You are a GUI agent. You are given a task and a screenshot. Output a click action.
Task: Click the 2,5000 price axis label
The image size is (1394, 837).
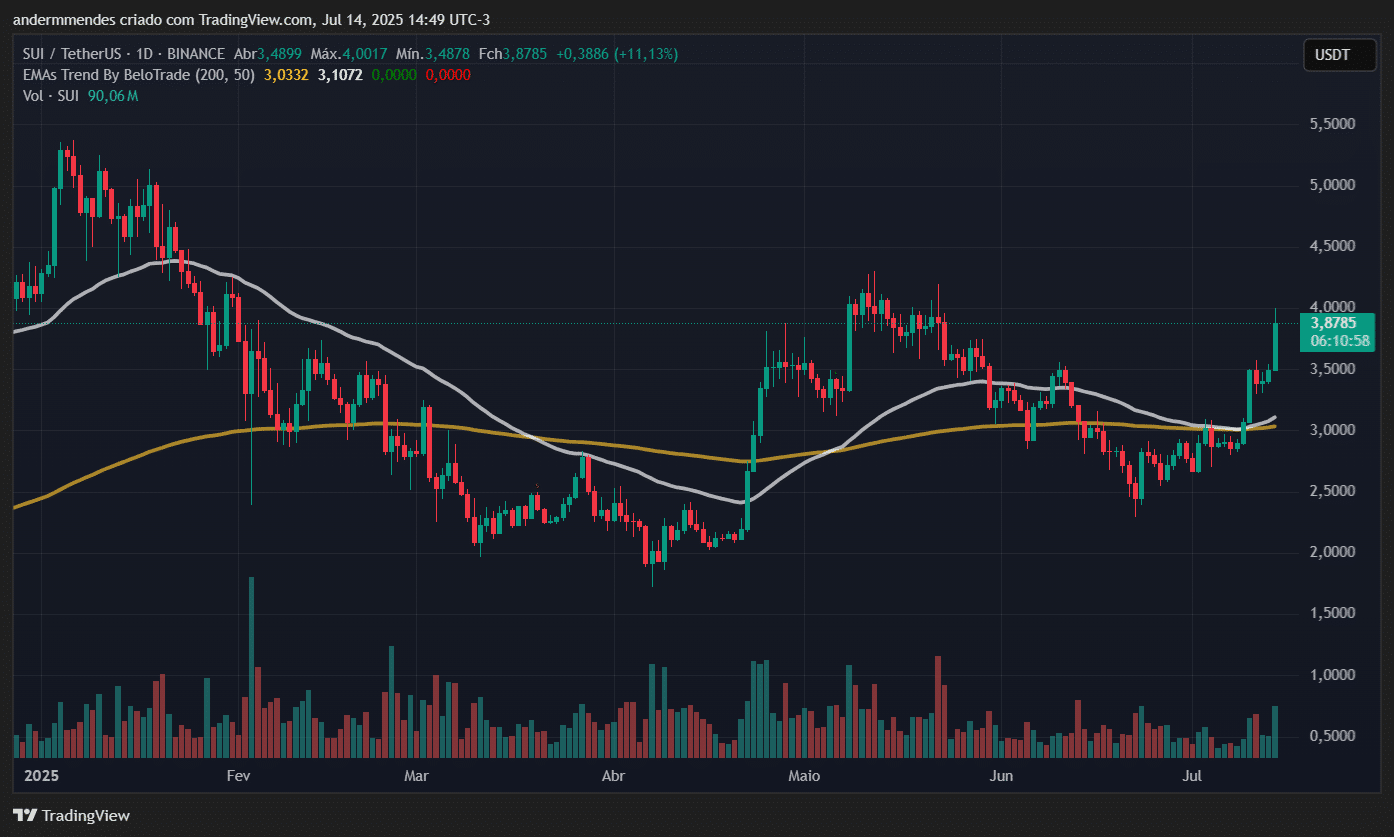tap(1332, 491)
